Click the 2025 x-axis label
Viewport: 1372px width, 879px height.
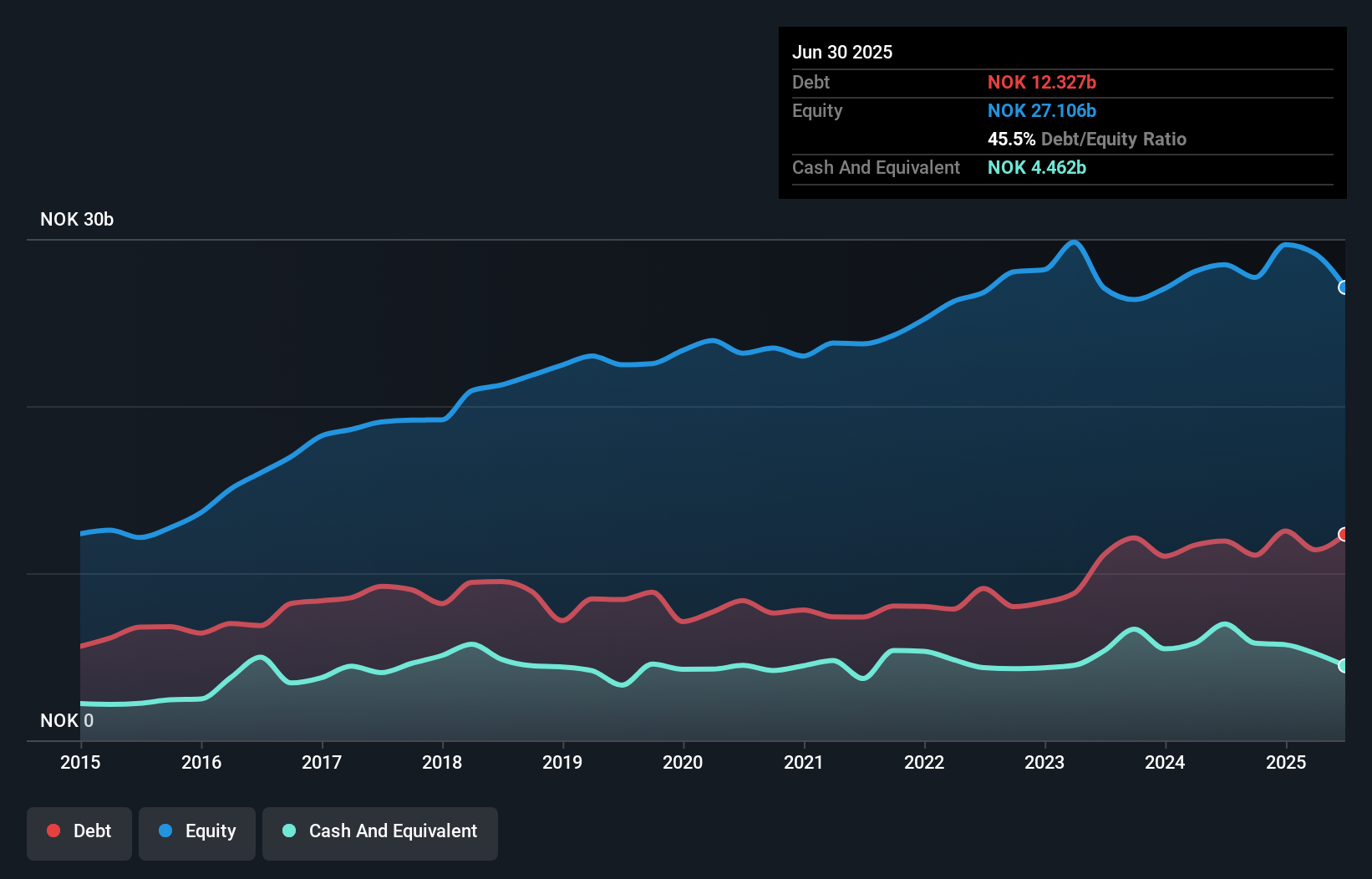coord(1286,762)
